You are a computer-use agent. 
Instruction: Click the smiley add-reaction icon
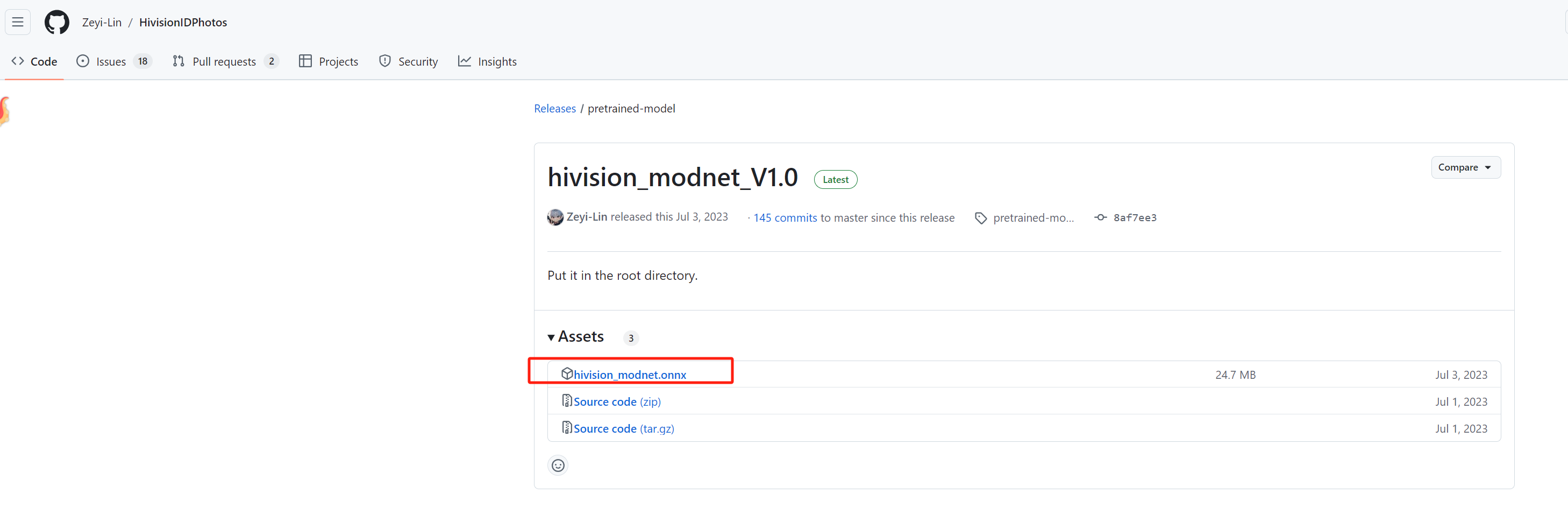[x=558, y=465]
